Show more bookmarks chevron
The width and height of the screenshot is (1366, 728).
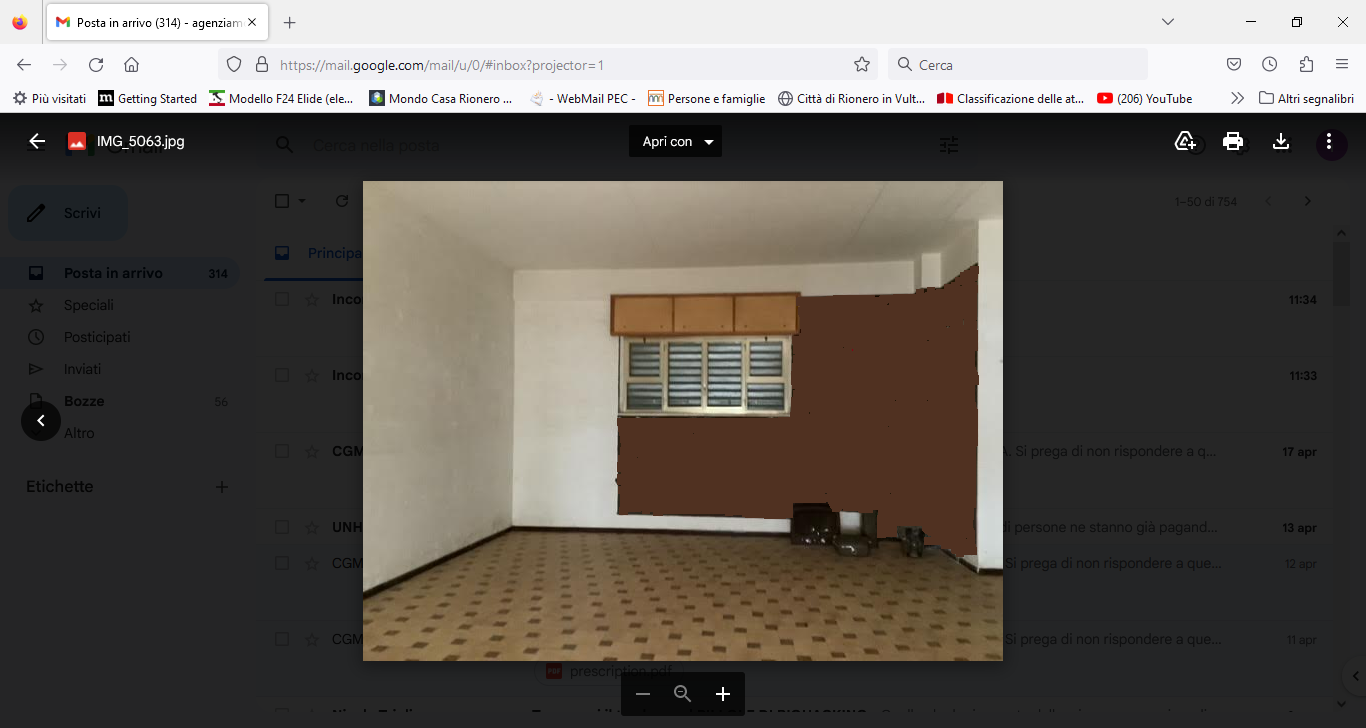coord(1237,98)
